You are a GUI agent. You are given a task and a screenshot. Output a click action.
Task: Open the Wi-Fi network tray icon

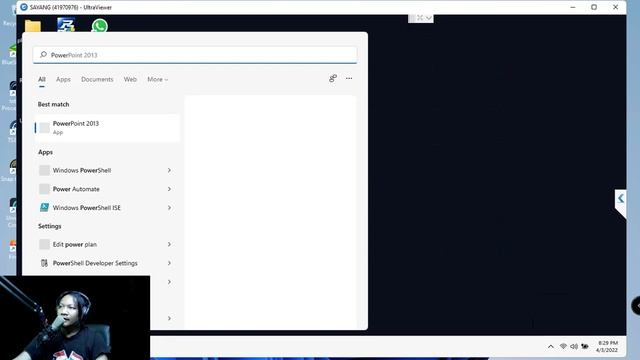click(x=563, y=346)
